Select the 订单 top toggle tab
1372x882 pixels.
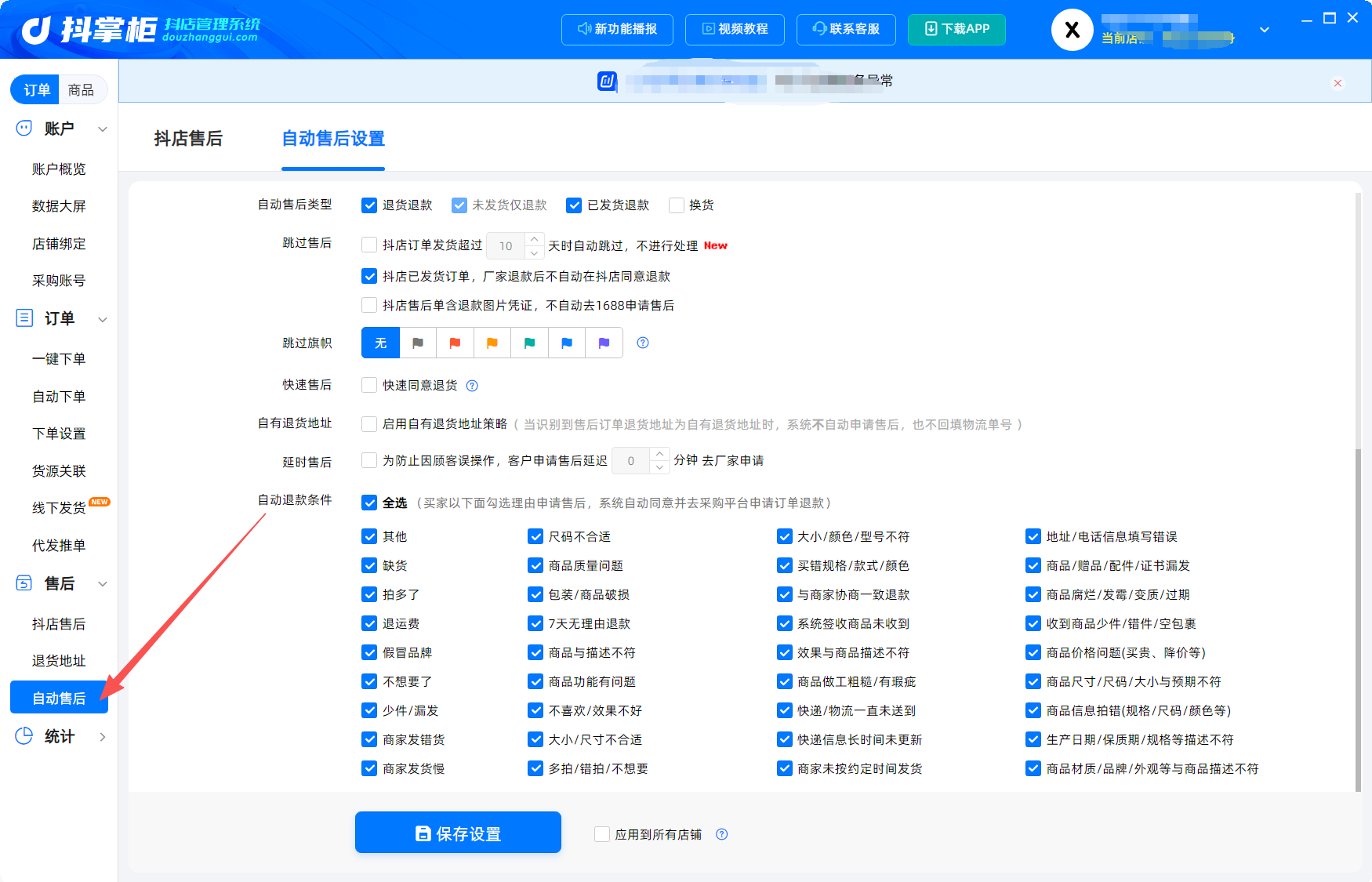[x=36, y=90]
